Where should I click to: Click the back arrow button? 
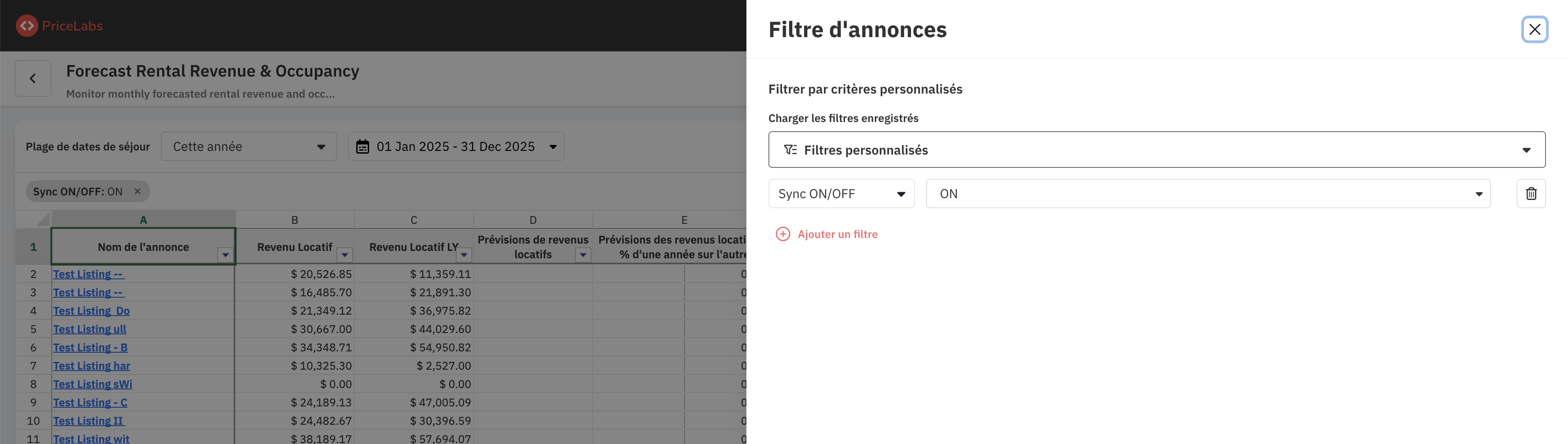[33, 78]
